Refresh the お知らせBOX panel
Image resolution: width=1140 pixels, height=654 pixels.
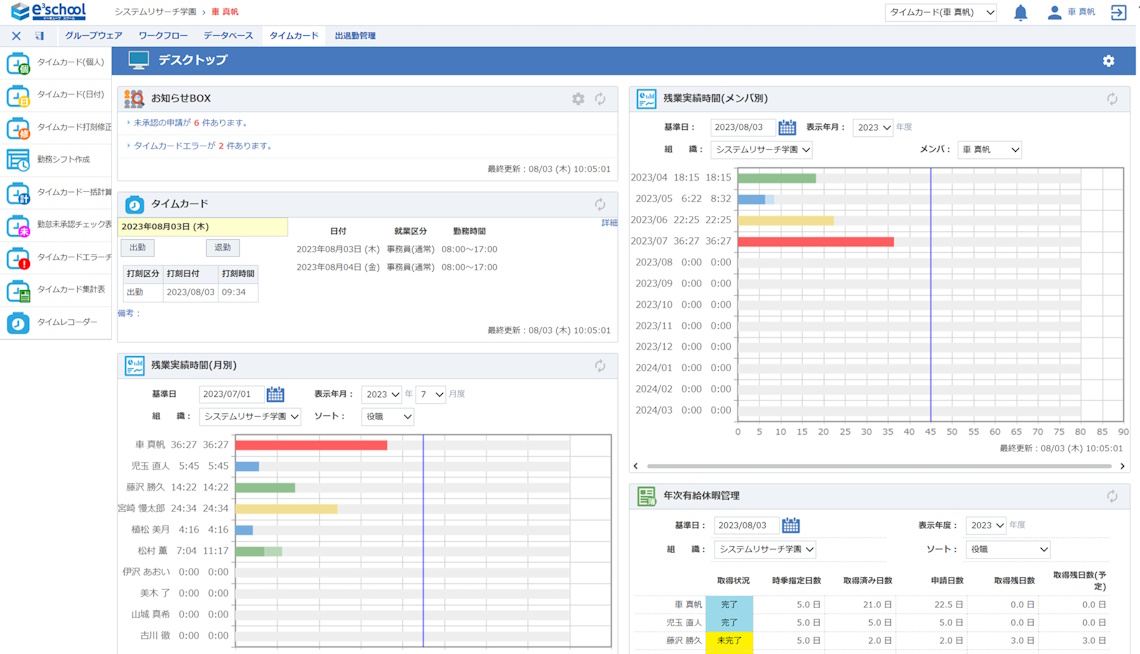tap(600, 99)
